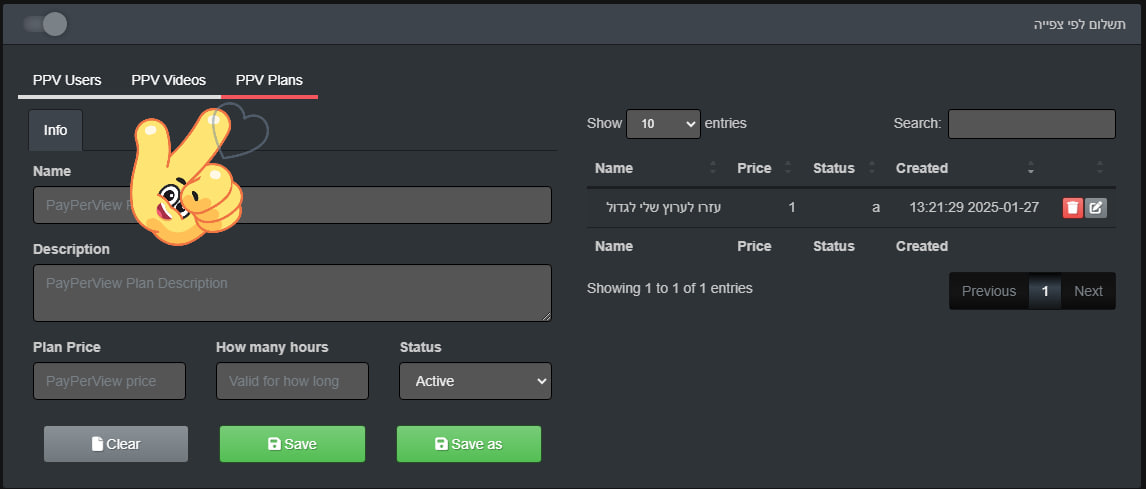The width and height of the screenshot is (1146, 489).
Task: Sort table by Created column arrows
Action: pyautogui.click(x=1031, y=168)
